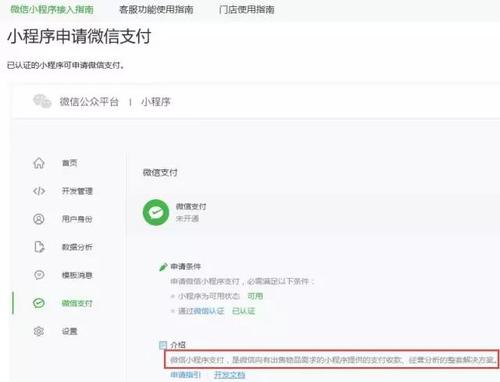Switch to the 门店使用指南 tab
This screenshot has height=382, width=500.
click(247, 9)
